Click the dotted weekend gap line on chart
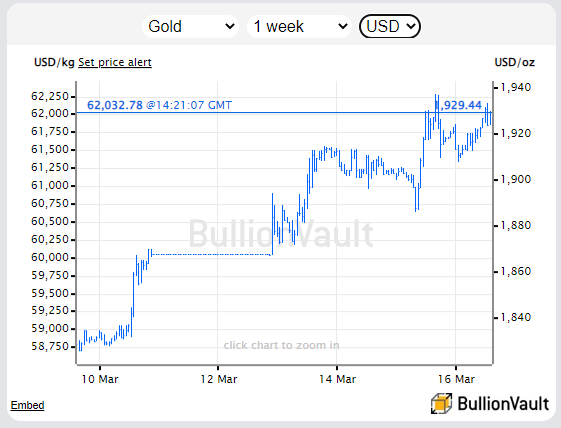This screenshot has height=428, width=561. [211, 254]
